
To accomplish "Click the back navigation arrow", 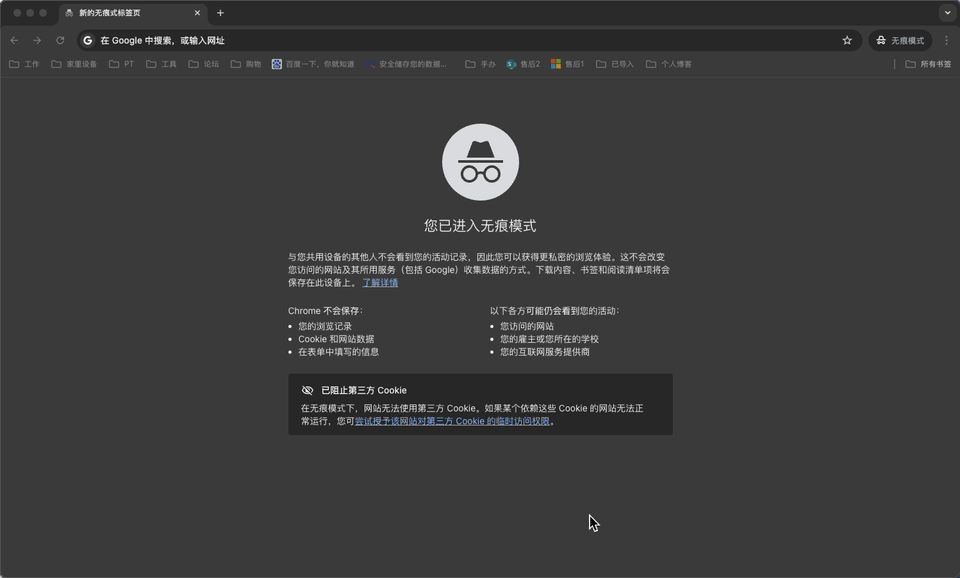I will pyautogui.click(x=14, y=40).
